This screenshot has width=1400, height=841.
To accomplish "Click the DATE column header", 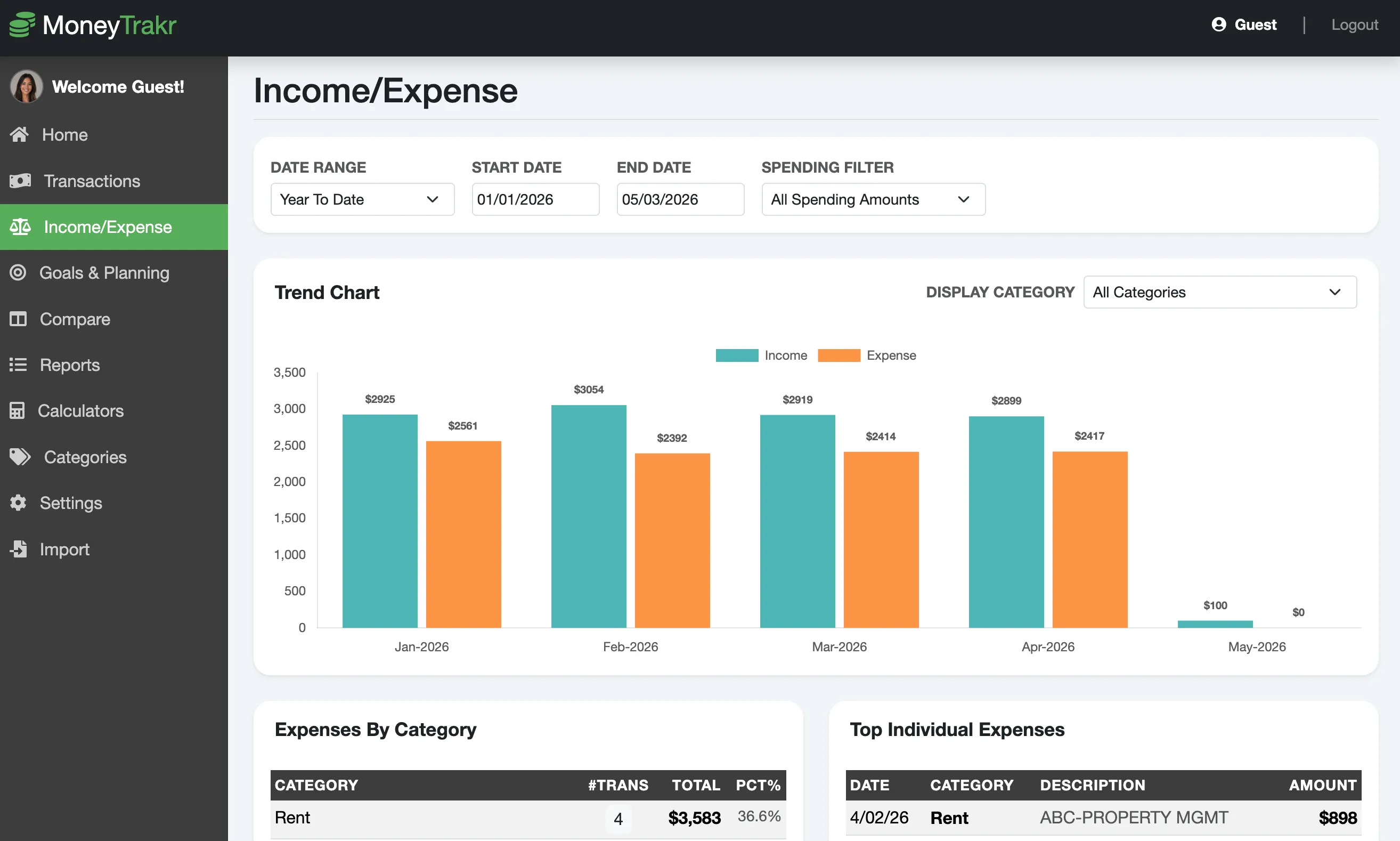I will pyautogui.click(x=869, y=786).
